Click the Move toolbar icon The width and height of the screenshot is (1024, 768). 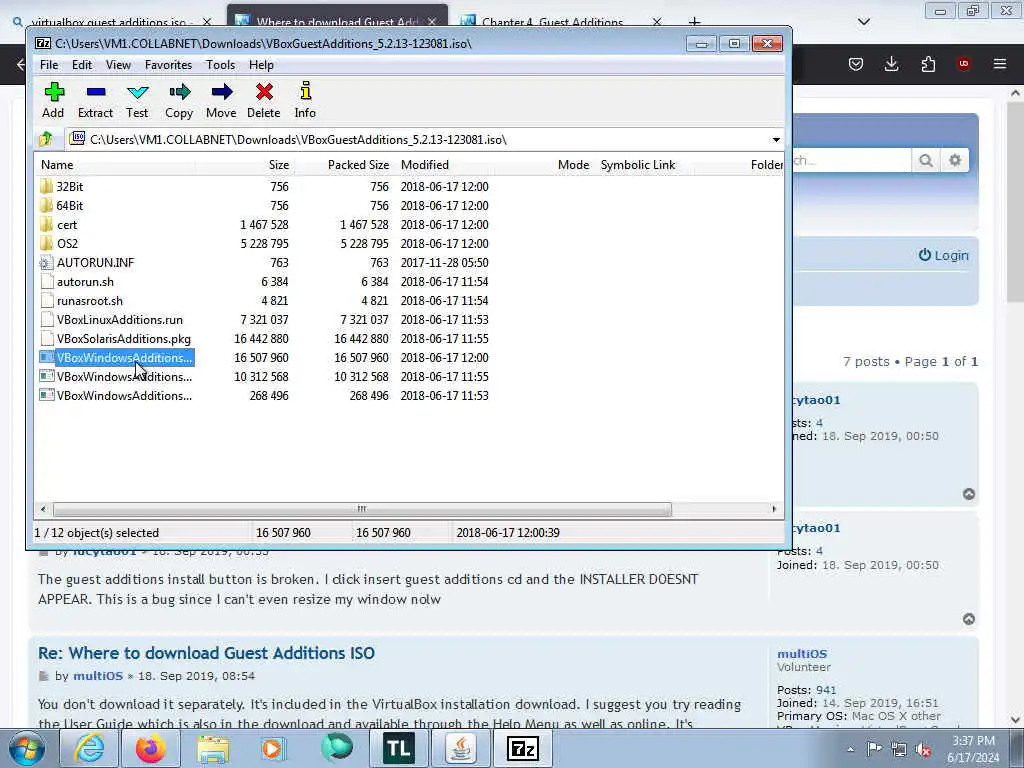click(221, 100)
